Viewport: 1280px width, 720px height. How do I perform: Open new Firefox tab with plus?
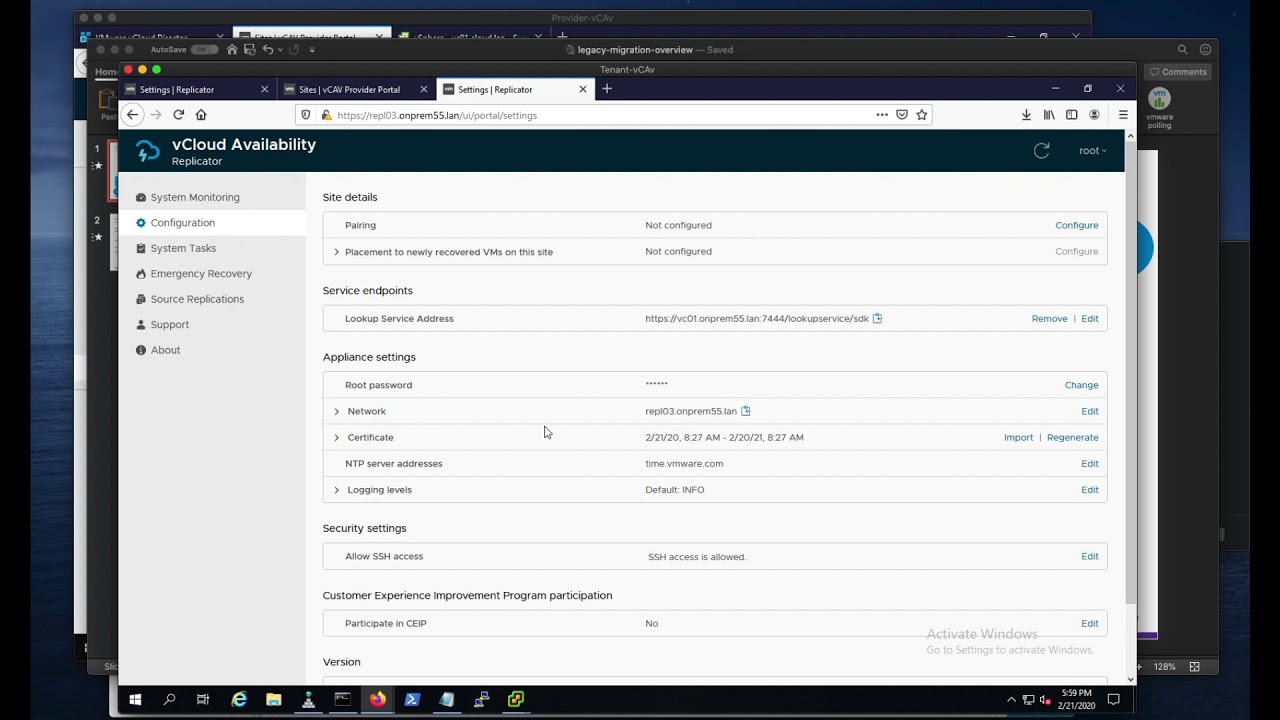pos(607,89)
